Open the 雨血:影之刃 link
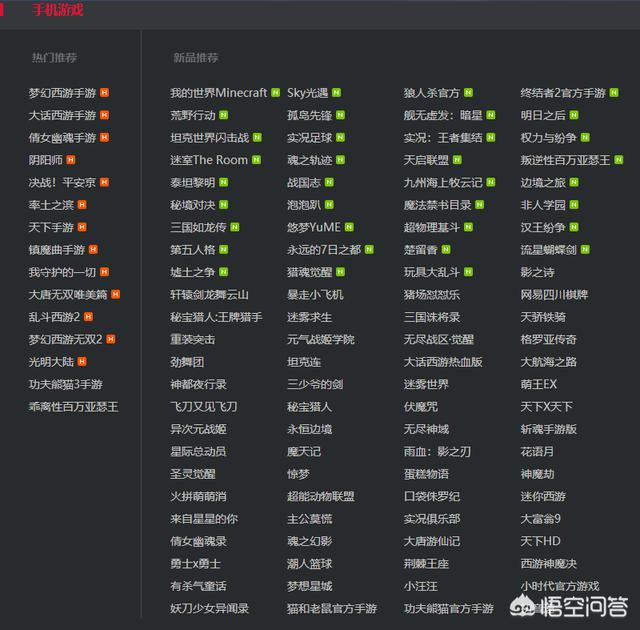 pyautogui.click(x=437, y=451)
